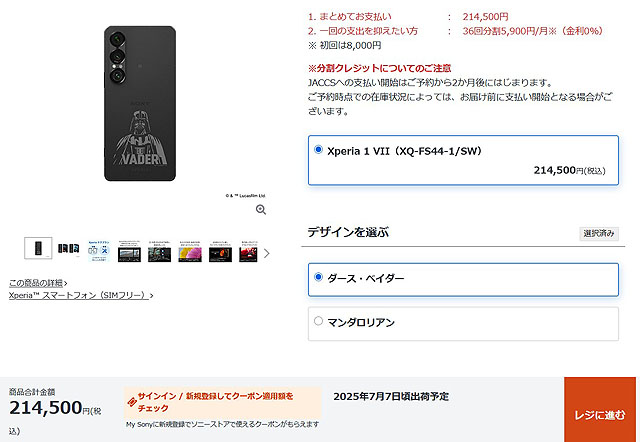Select the colorful sixth thumbnail
The width and height of the screenshot is (640, 442).
[190, 251]
